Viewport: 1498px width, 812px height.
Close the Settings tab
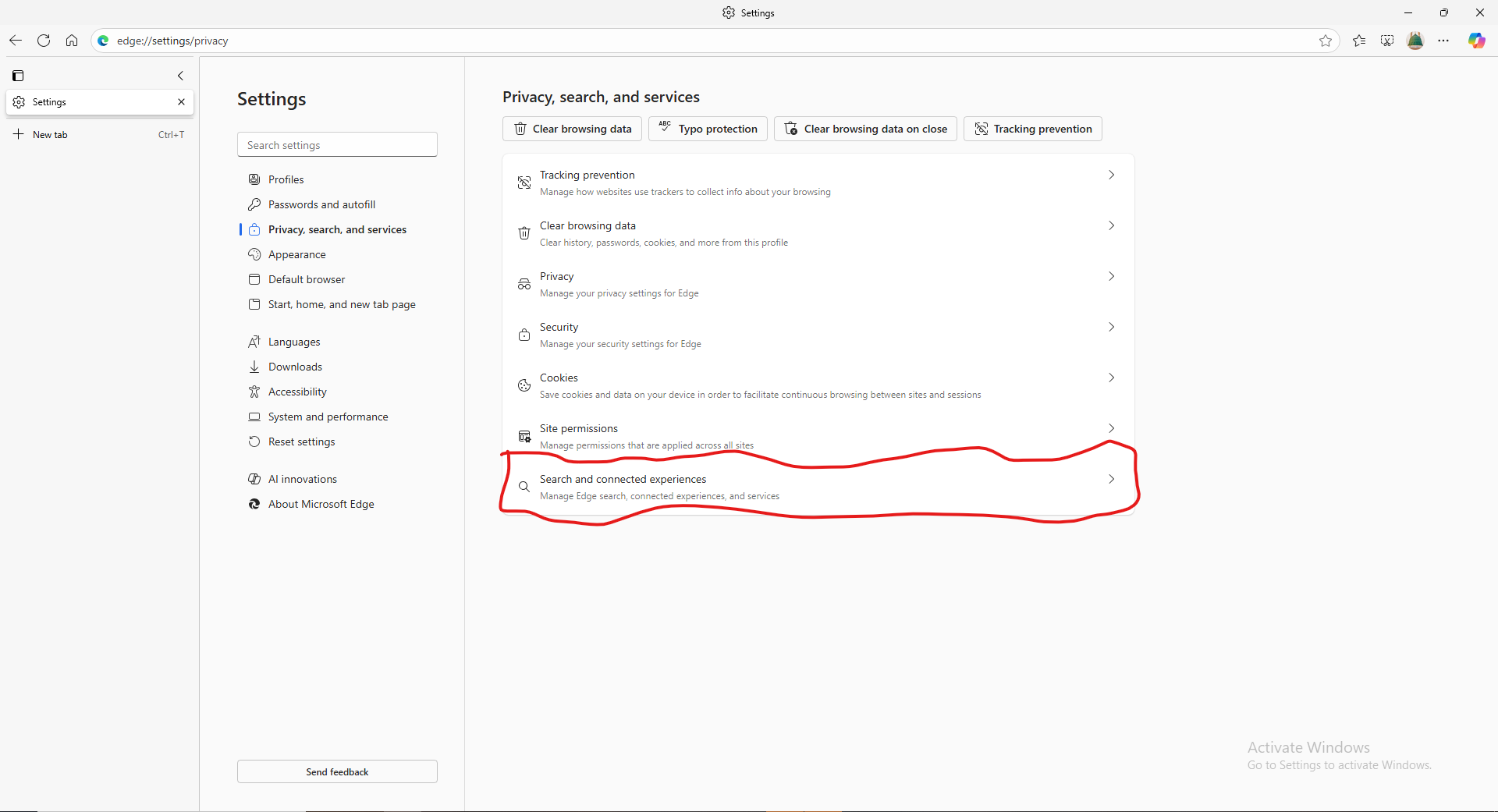coord(181,102)
